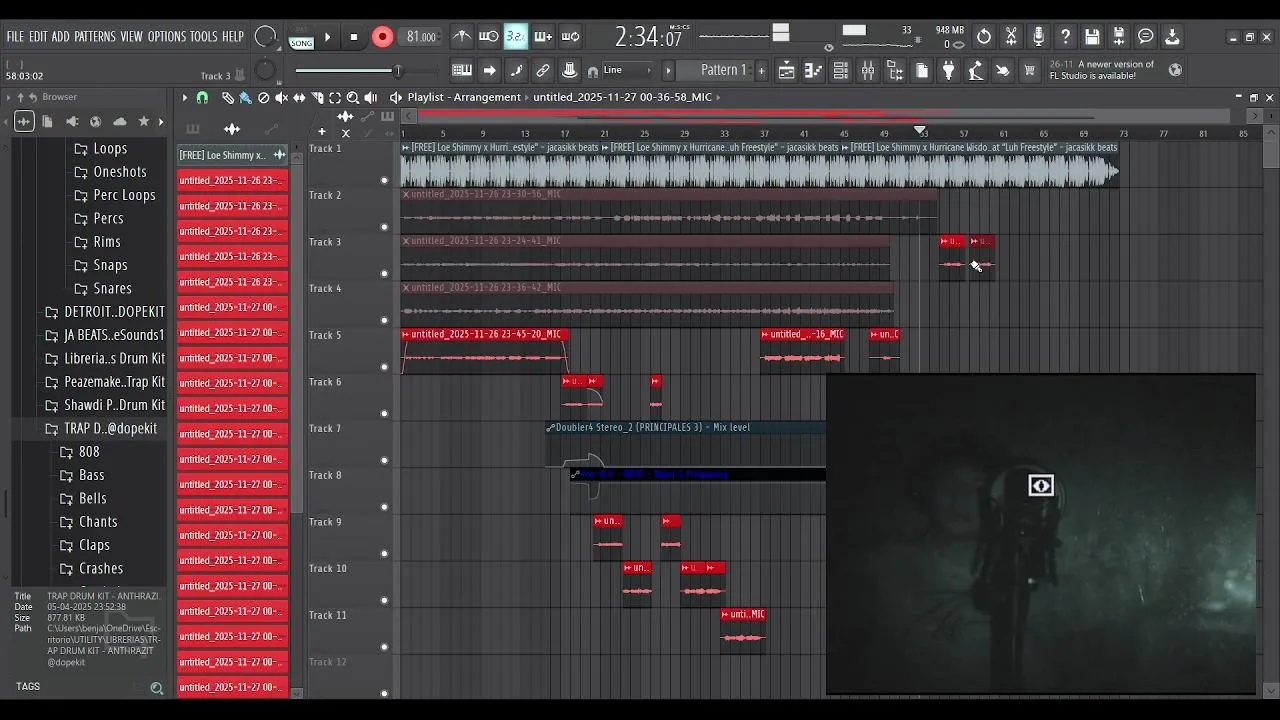Click the globe news icon
The width and height of the screenshot is (1280, 720).
point(1175,70)
